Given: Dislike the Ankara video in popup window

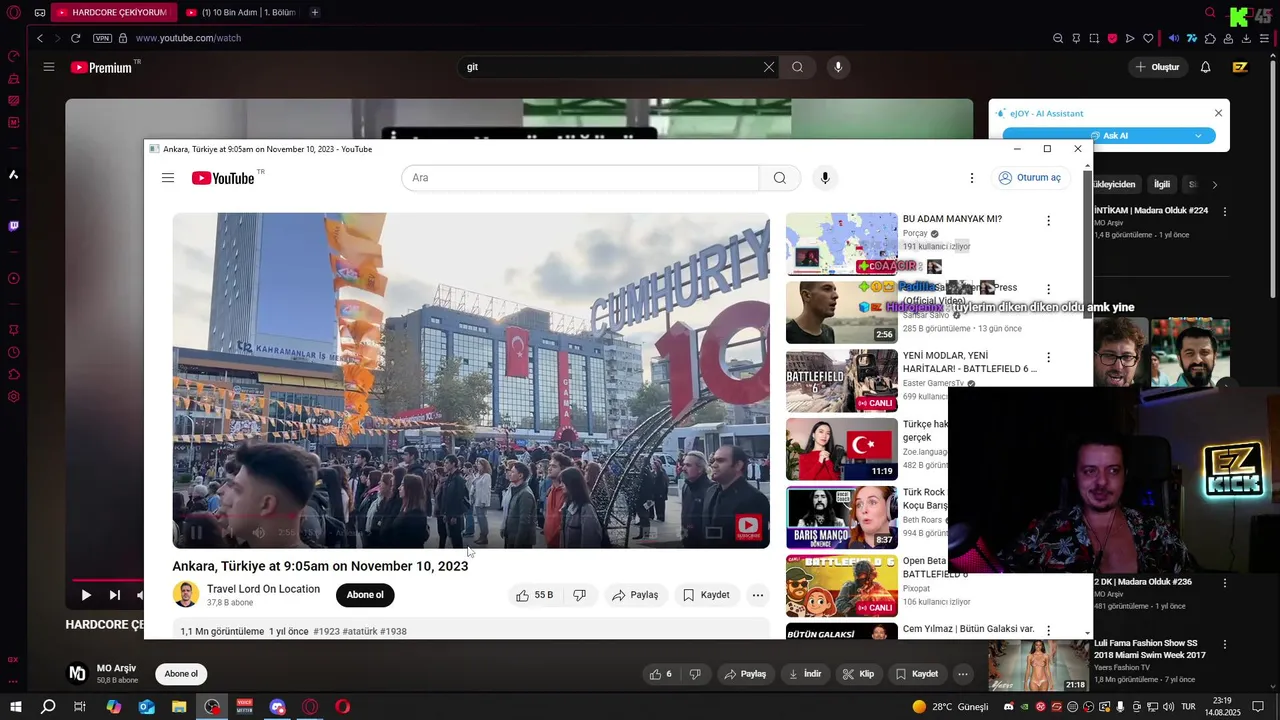Looking at the screenshot, I should coord(579,595).
